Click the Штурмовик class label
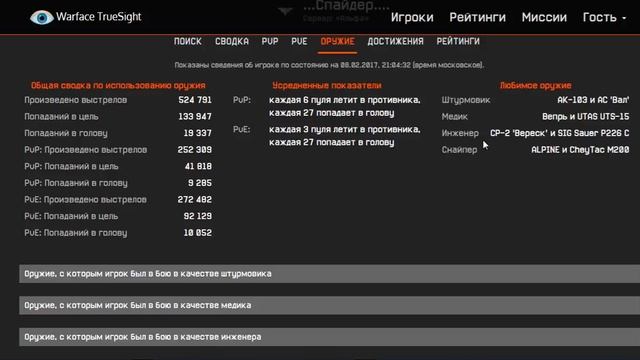This screenshot has height=360, width=640. 466,100
